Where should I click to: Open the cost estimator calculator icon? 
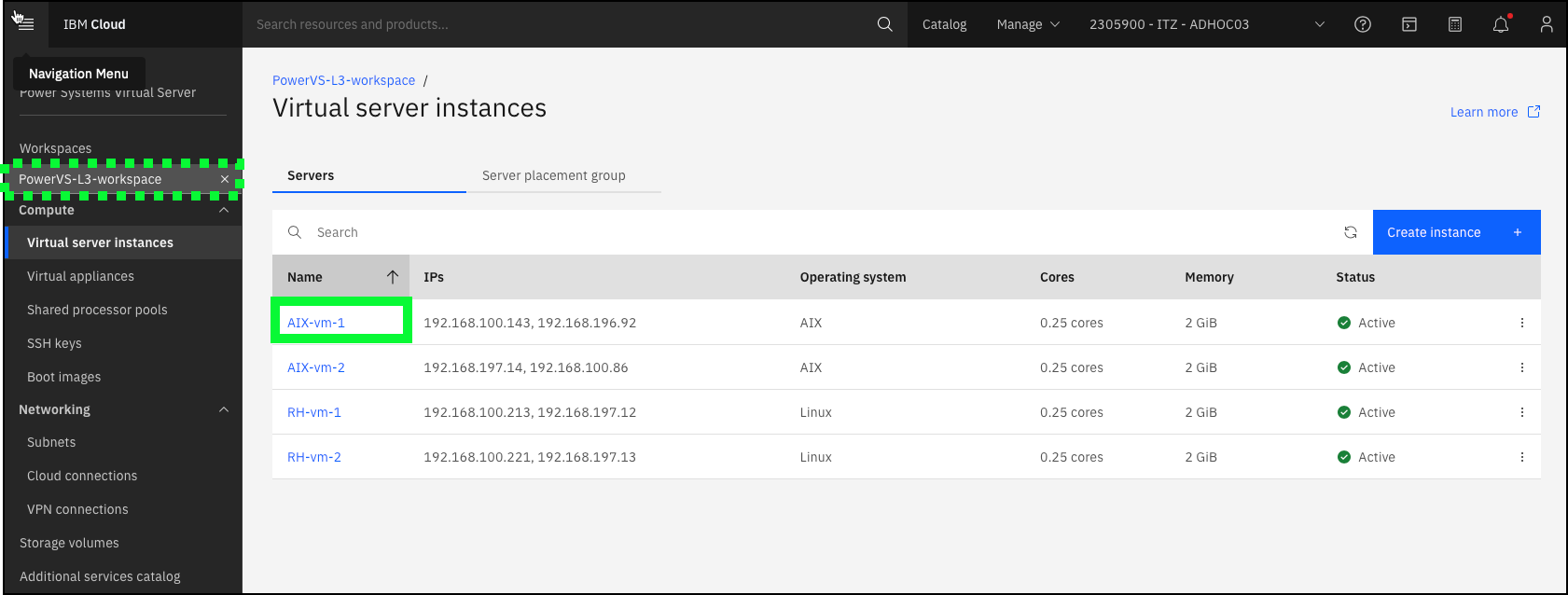[x=1455, y=24]
